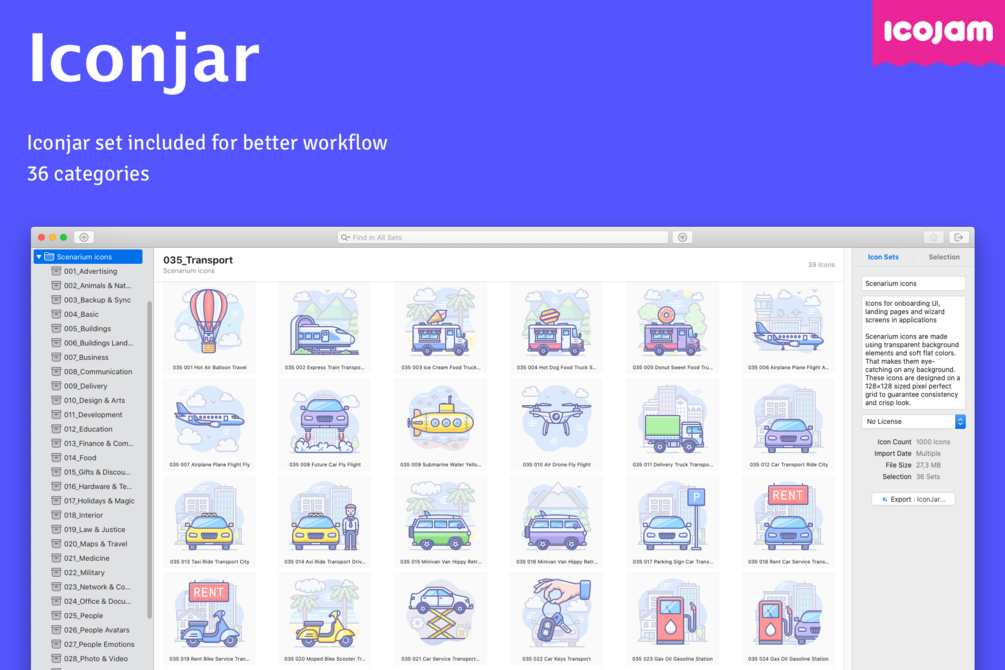Click the favorites star toolbar icon

click(933, 237)
